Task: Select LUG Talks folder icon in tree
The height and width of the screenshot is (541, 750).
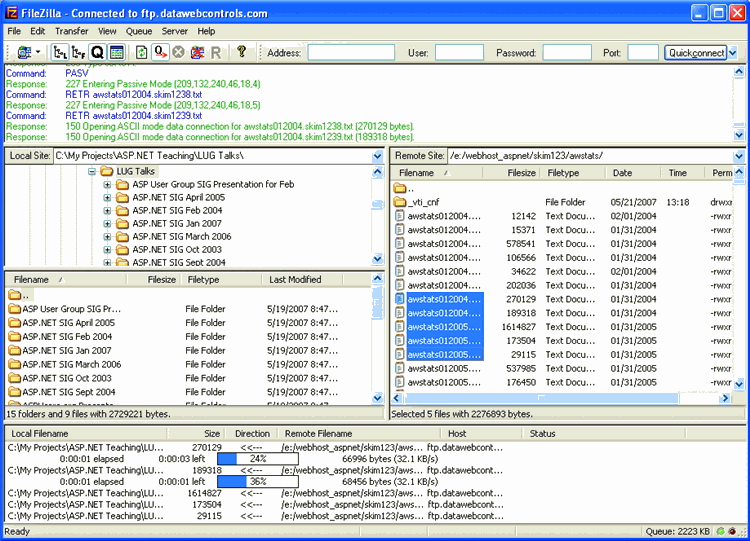Action: (x=107, y=171)
